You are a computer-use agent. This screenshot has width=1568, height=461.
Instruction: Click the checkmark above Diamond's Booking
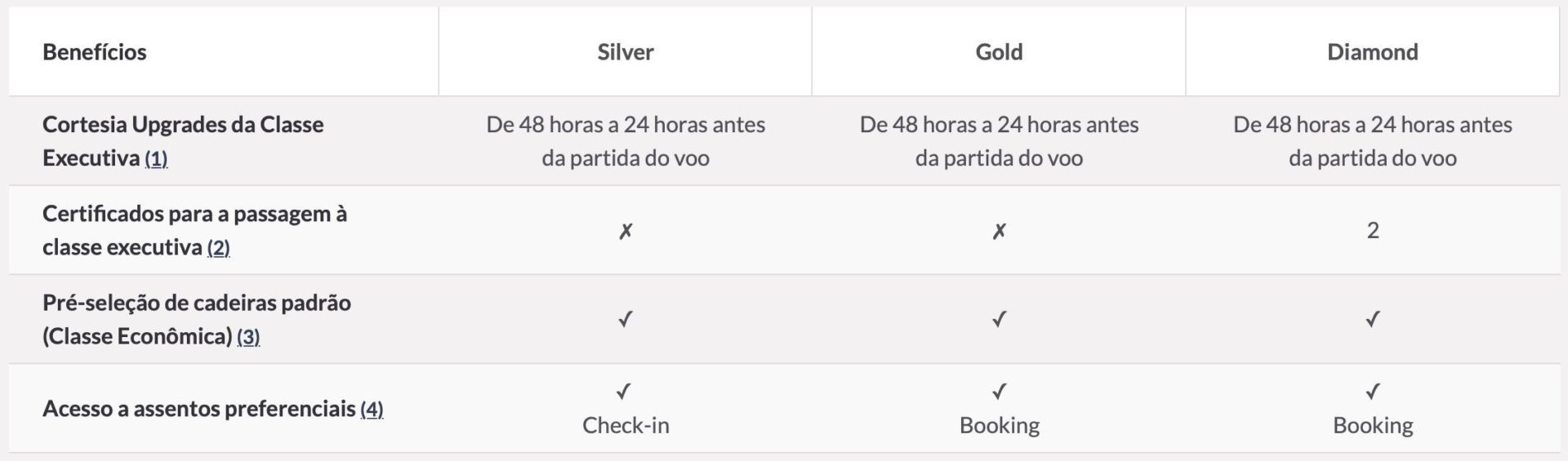[x=1373, y=392]
